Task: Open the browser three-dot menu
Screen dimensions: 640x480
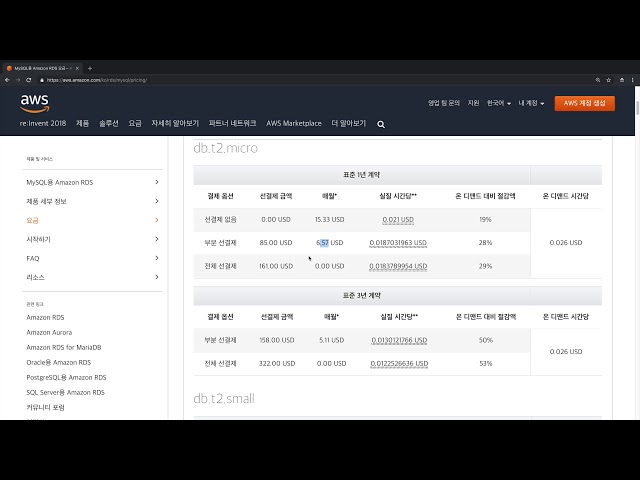Action: point(633,80)
